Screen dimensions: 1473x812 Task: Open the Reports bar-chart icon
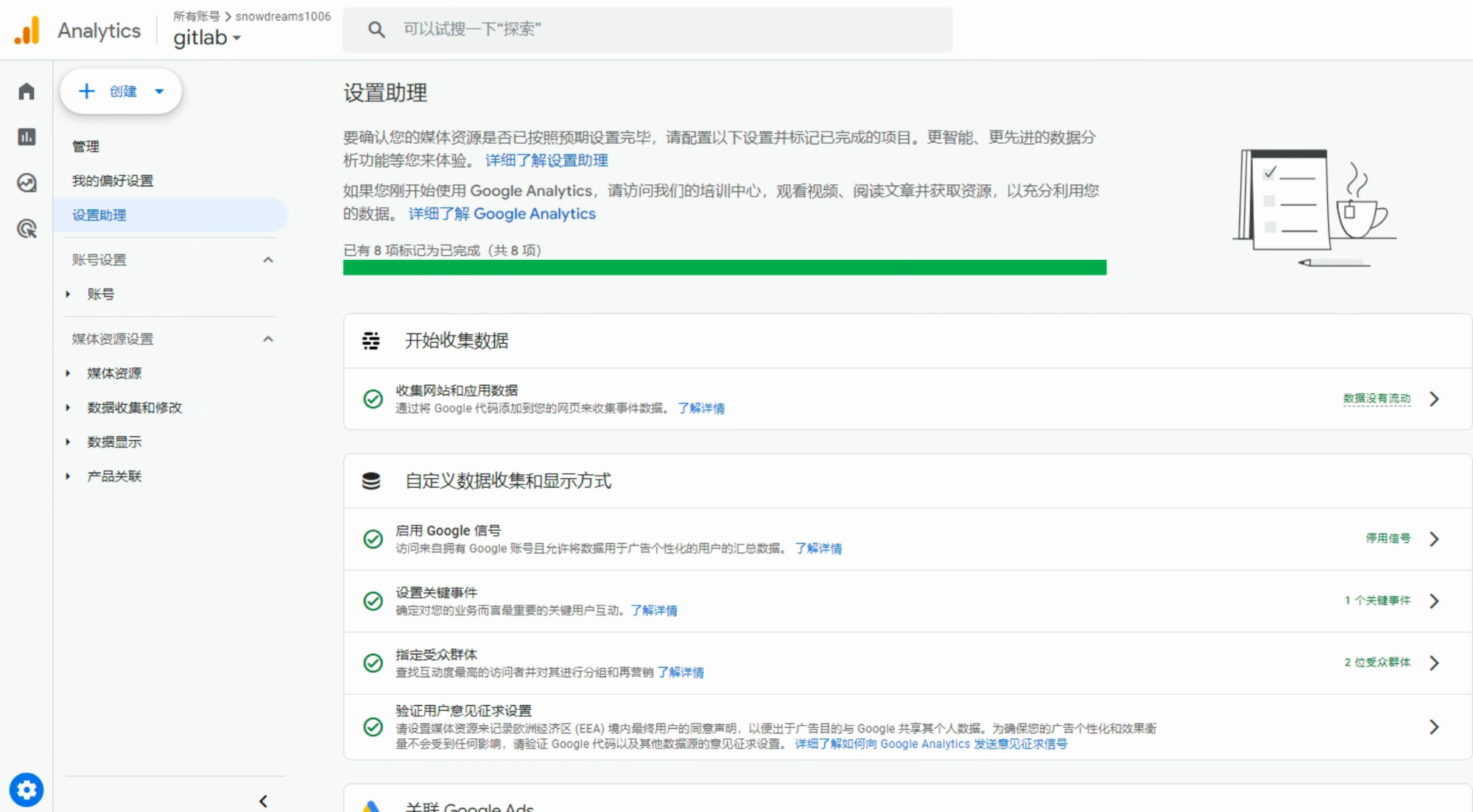pos(27,137)
